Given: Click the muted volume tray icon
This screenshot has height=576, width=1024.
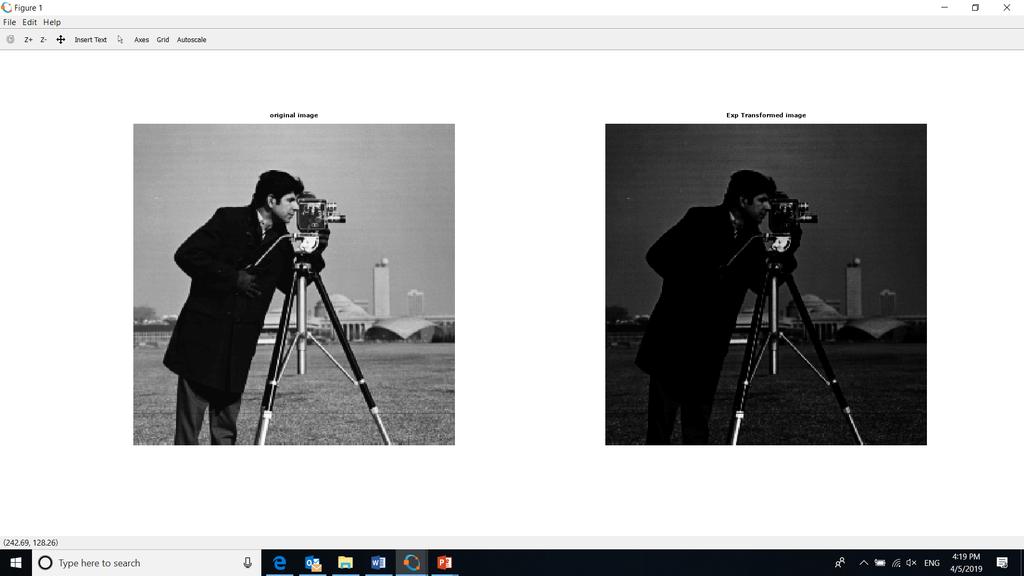Looking at the screenshot, I should tap(912, 563).
